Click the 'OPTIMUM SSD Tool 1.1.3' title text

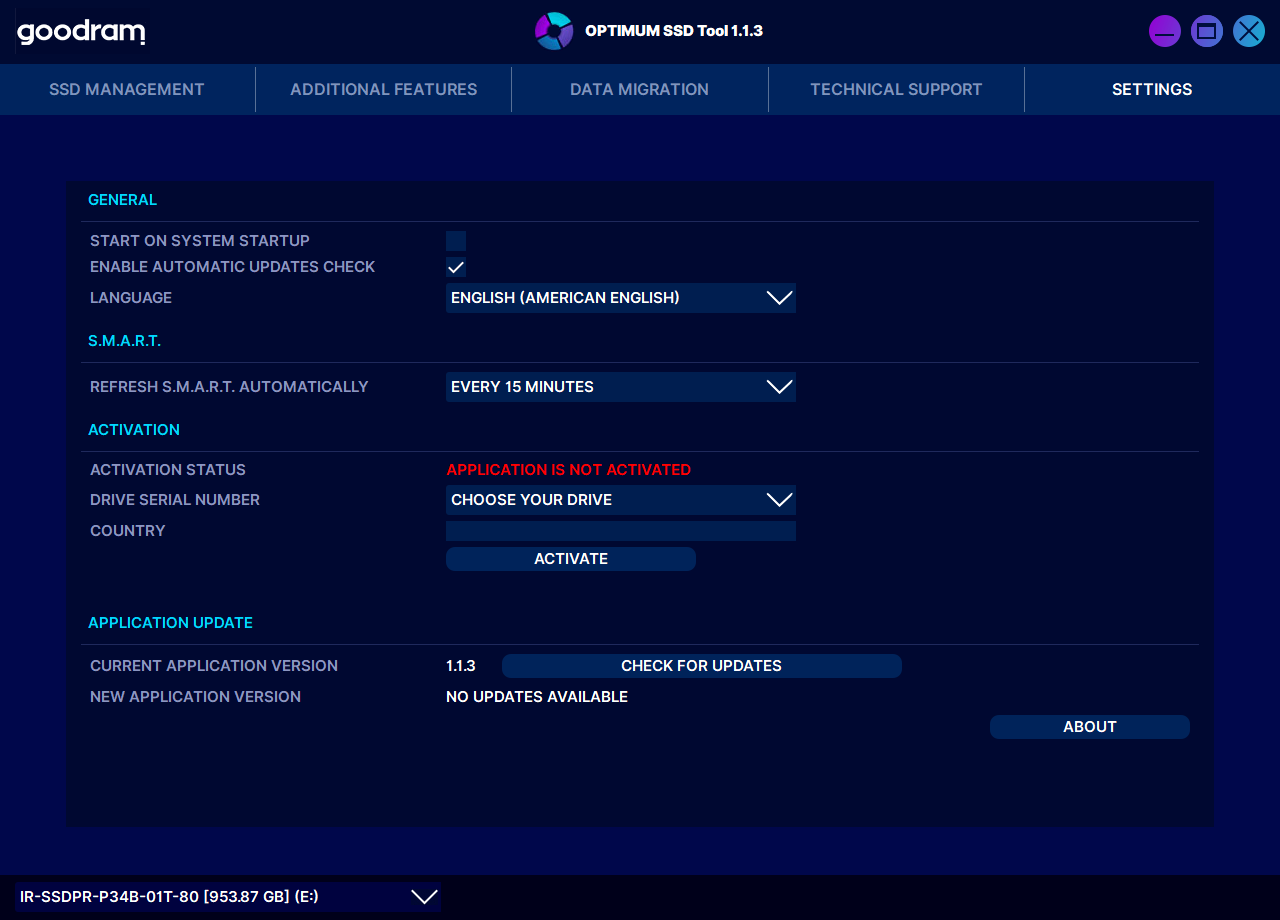674,31
